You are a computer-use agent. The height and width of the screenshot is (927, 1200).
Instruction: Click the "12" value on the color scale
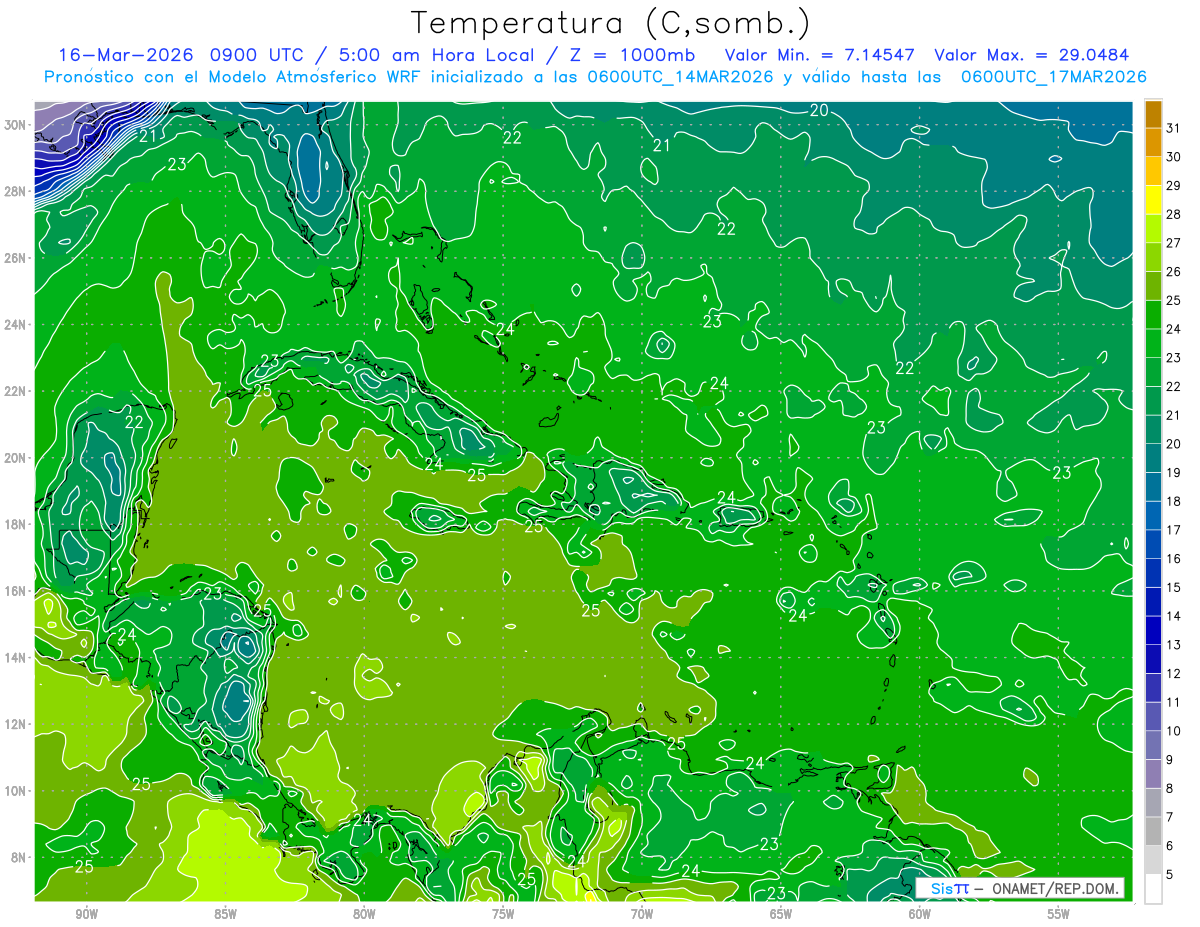click(1174, 673)
